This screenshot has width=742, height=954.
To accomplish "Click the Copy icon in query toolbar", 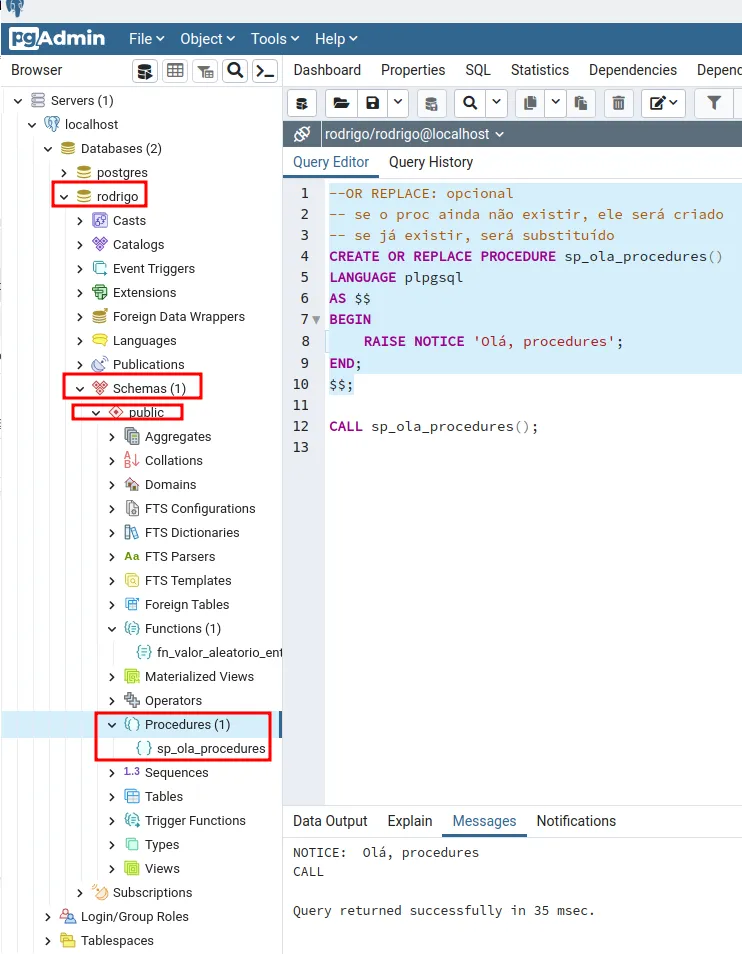I will click(530, 103).
